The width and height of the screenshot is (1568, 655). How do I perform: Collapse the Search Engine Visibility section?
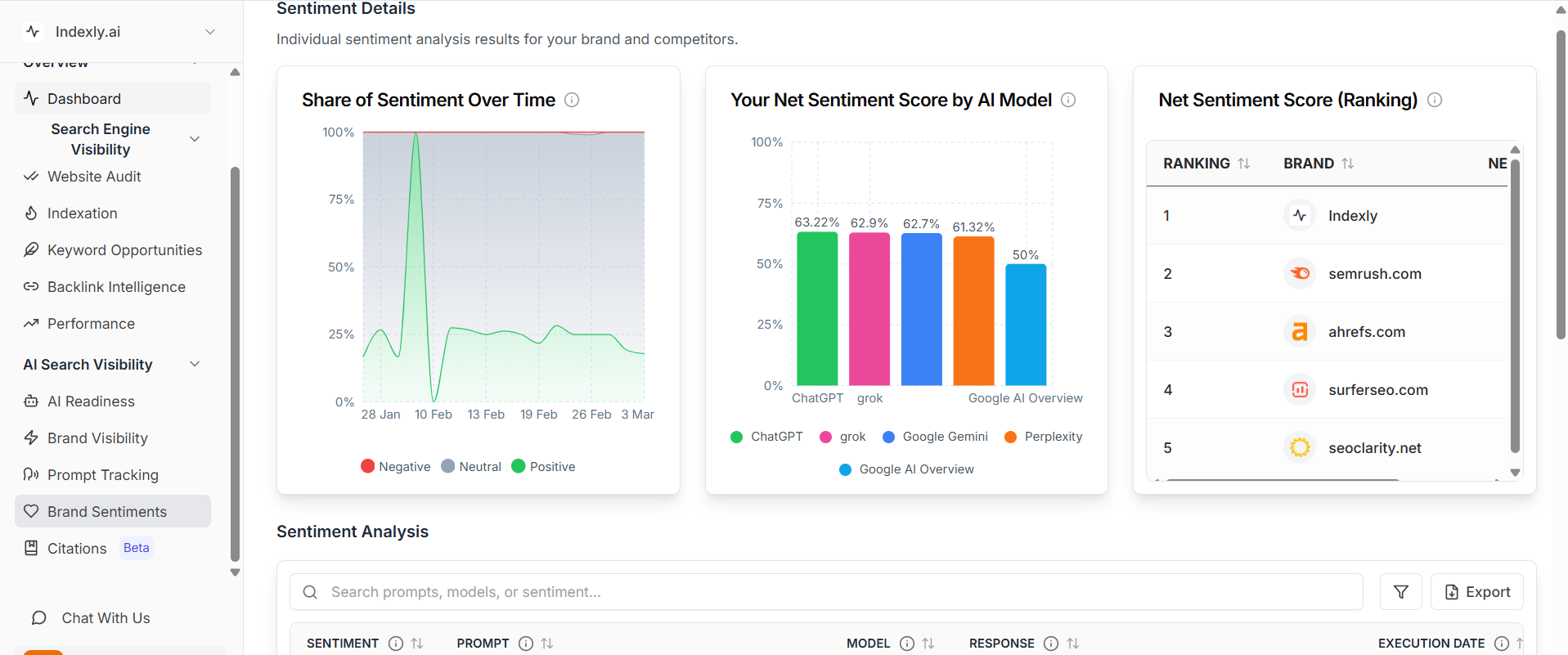(195, 139)
